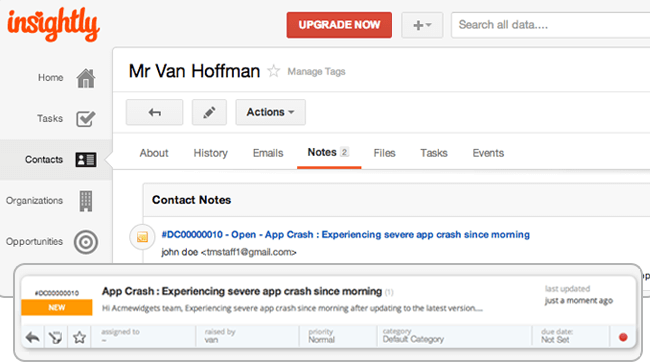Click the reply arrow icon on ticket
The height and width of the screenshot is (362, 650).
point(33,338)
